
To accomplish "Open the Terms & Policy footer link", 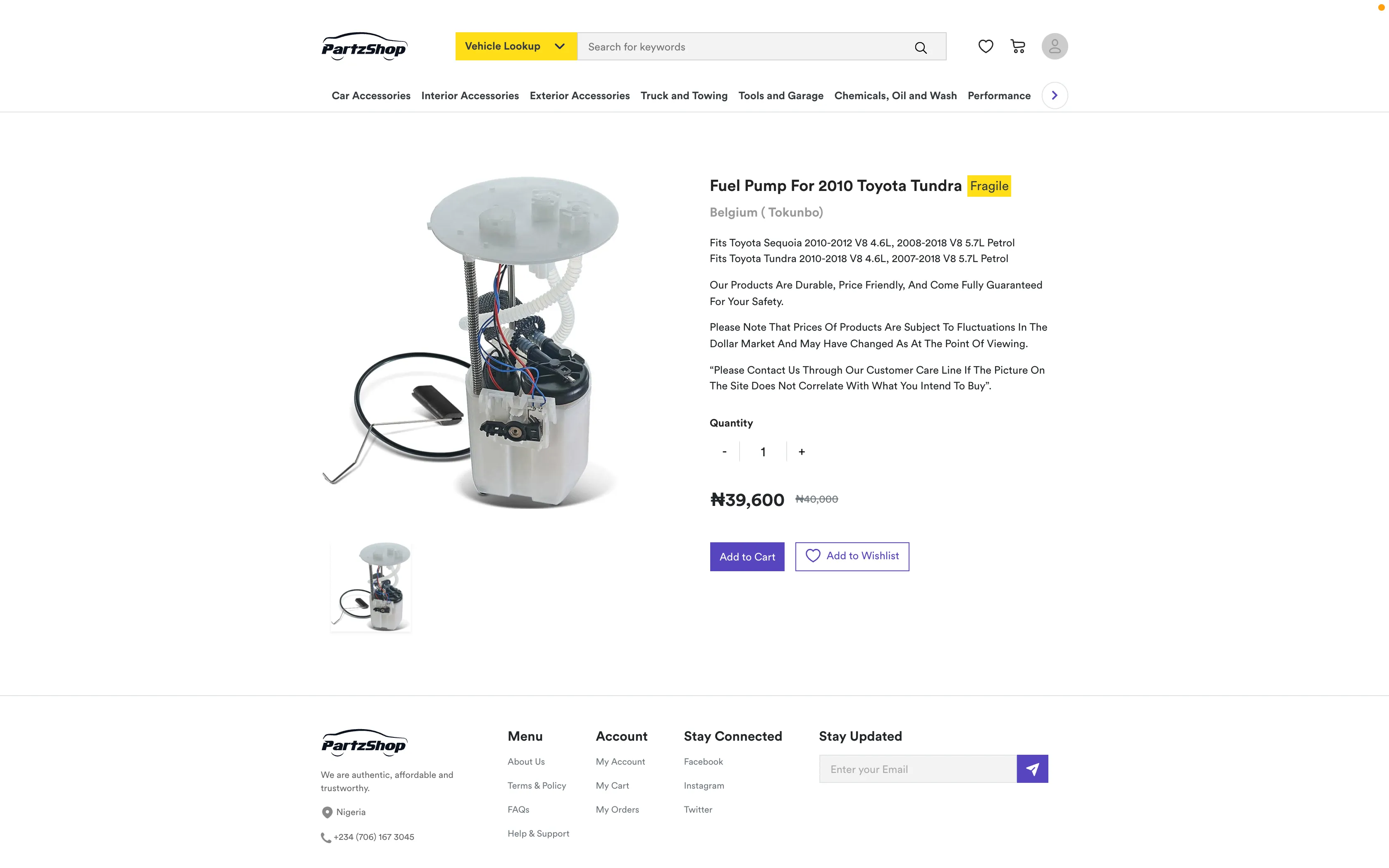I will [536, 785].
